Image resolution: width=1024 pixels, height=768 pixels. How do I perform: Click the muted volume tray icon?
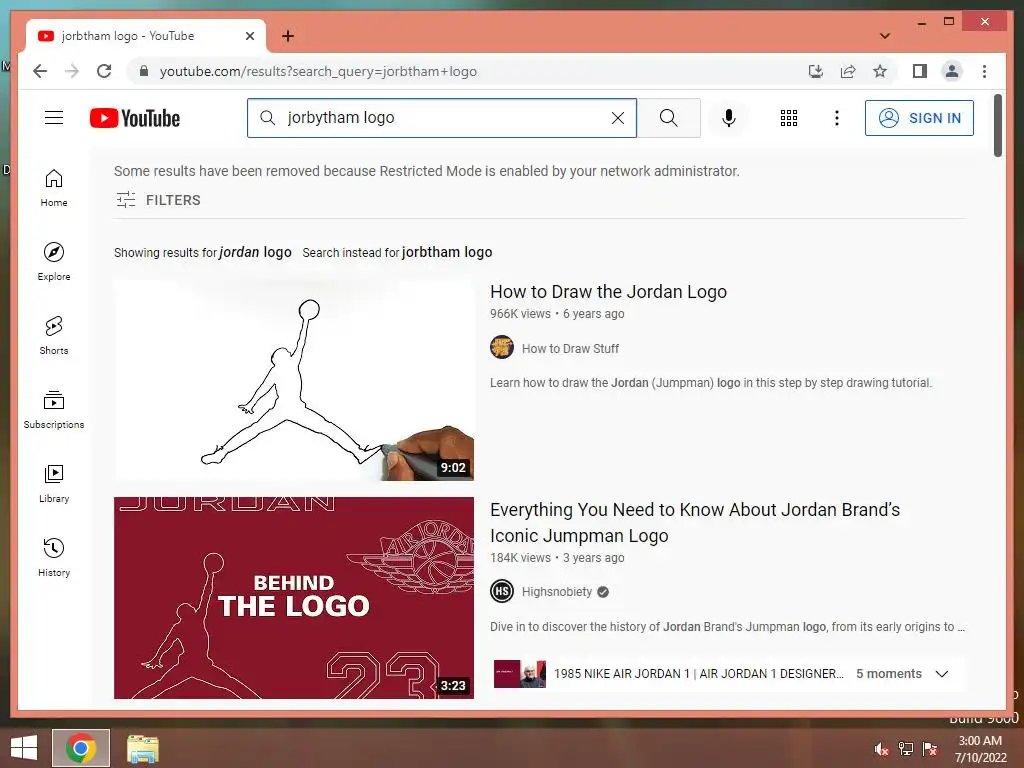point(882,749)
